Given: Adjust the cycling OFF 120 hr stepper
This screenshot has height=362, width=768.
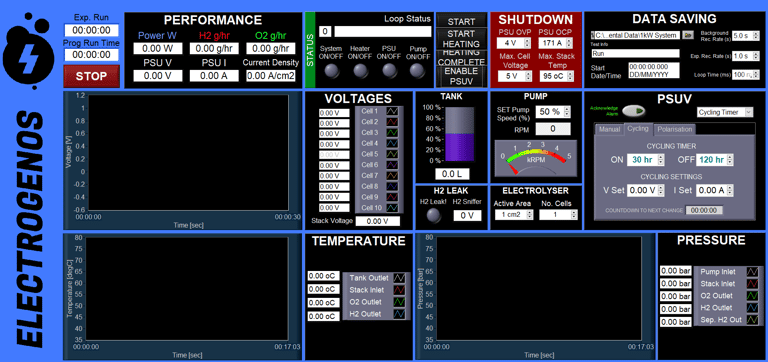Looking at the screenshot, I should (x=730, y=160).
